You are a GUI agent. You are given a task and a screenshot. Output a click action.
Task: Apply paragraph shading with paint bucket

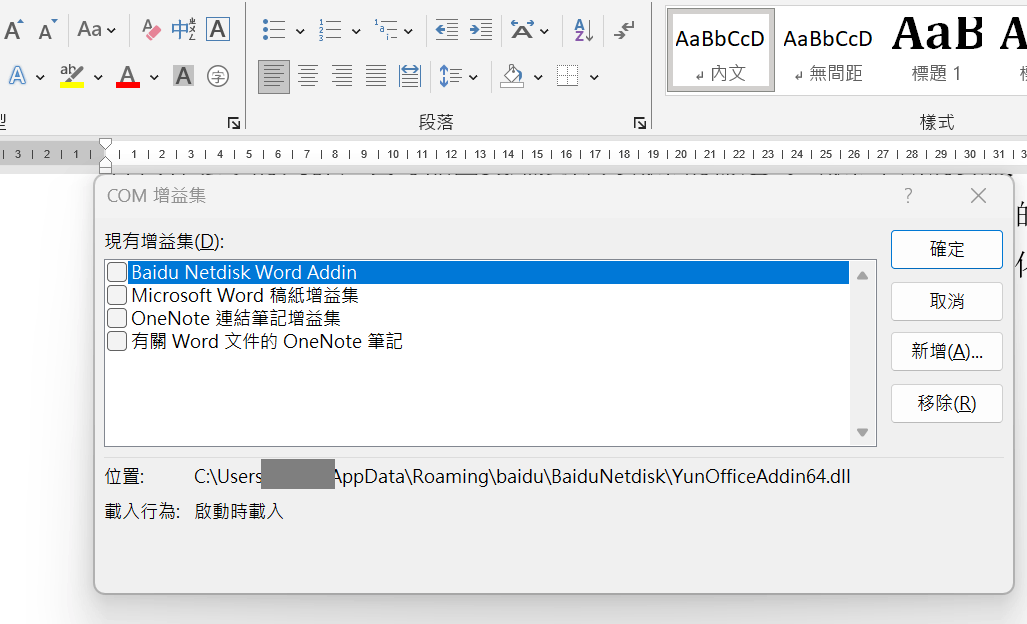click(x=512, y=77)
